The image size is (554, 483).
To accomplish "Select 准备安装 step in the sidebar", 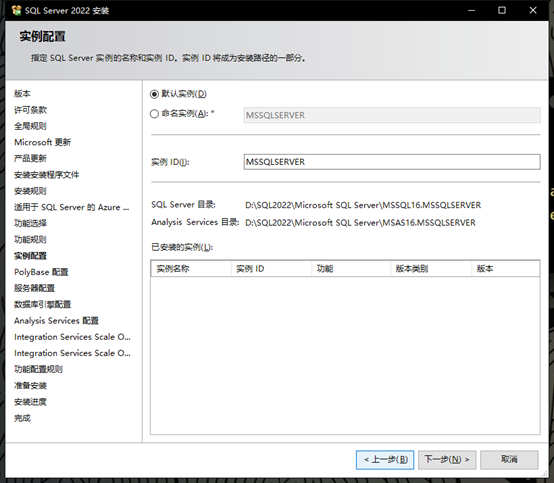I will point(30,386).
